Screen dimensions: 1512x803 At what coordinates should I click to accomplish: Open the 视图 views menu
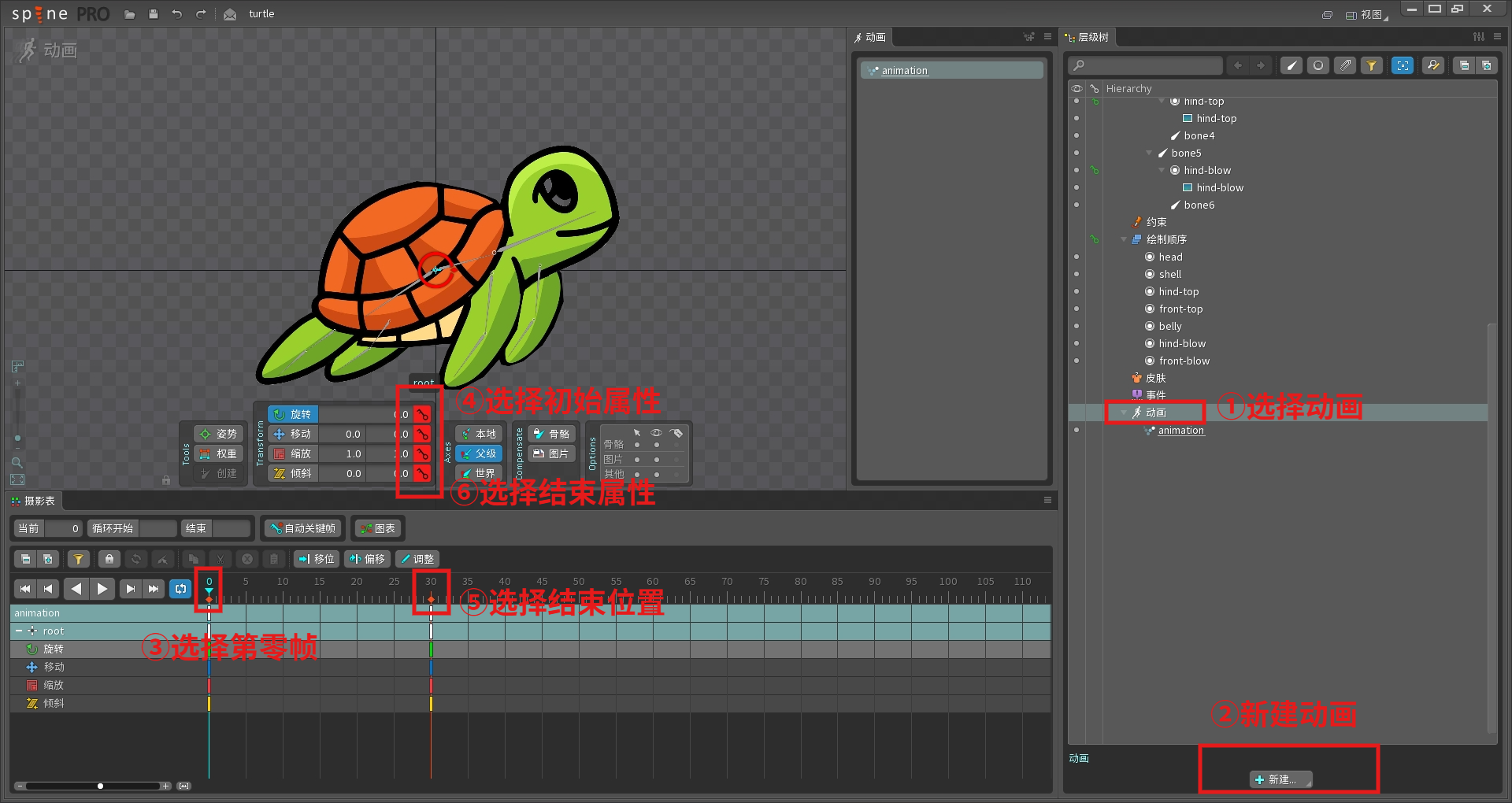[1366, 15]
